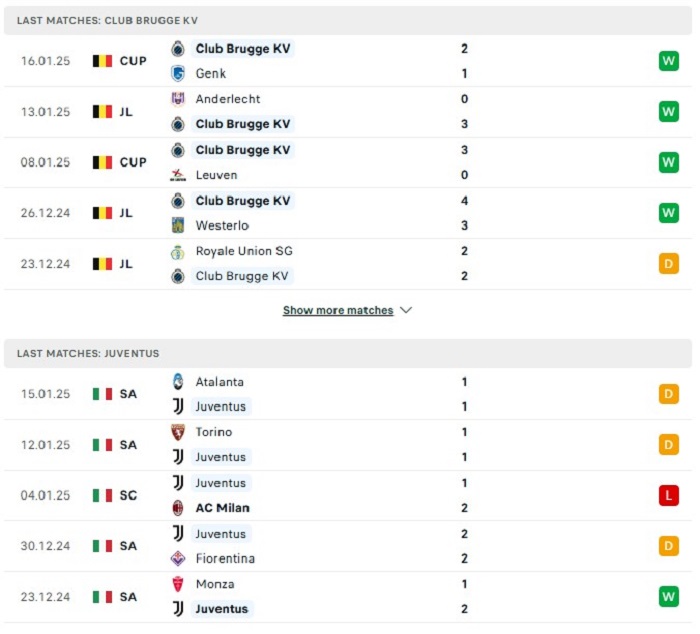Click the Westerlo team crest

pos(178,225)
